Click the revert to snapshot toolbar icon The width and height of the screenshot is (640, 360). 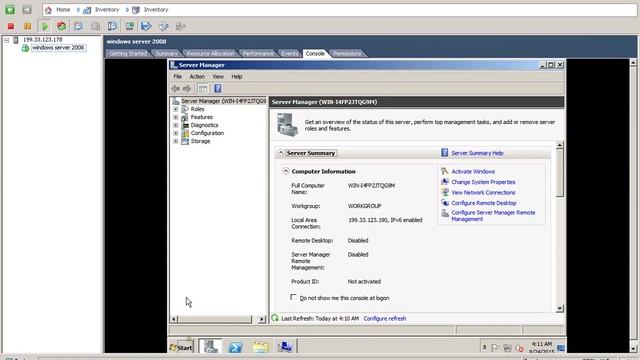(x=95, y=26)
